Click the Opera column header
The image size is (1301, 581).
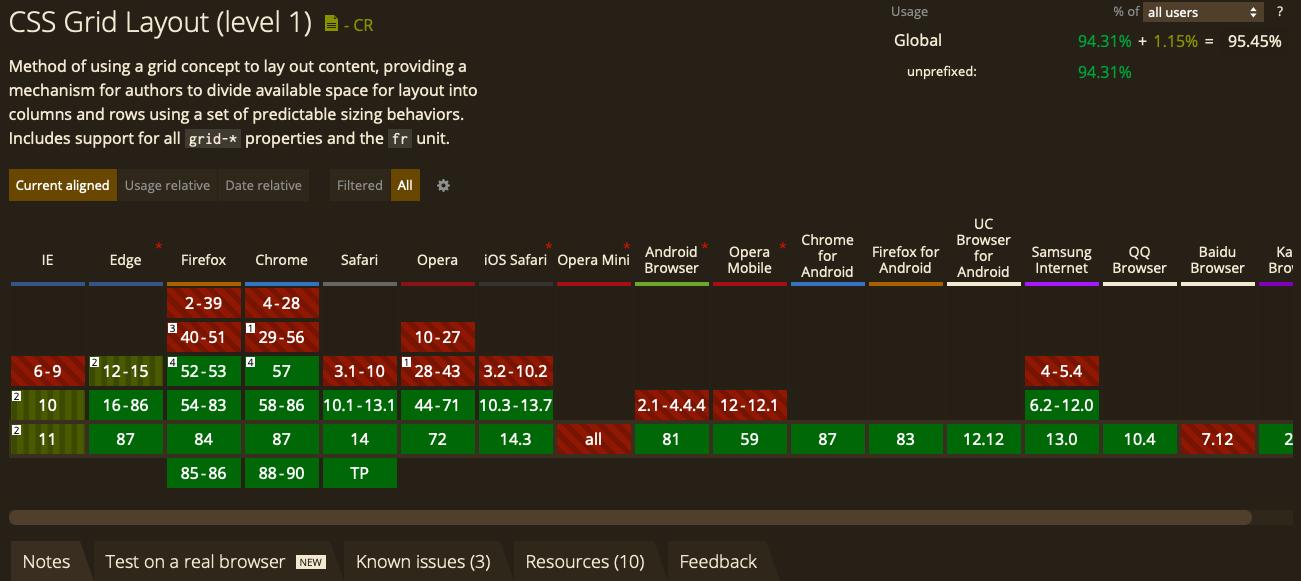[437, 260]
